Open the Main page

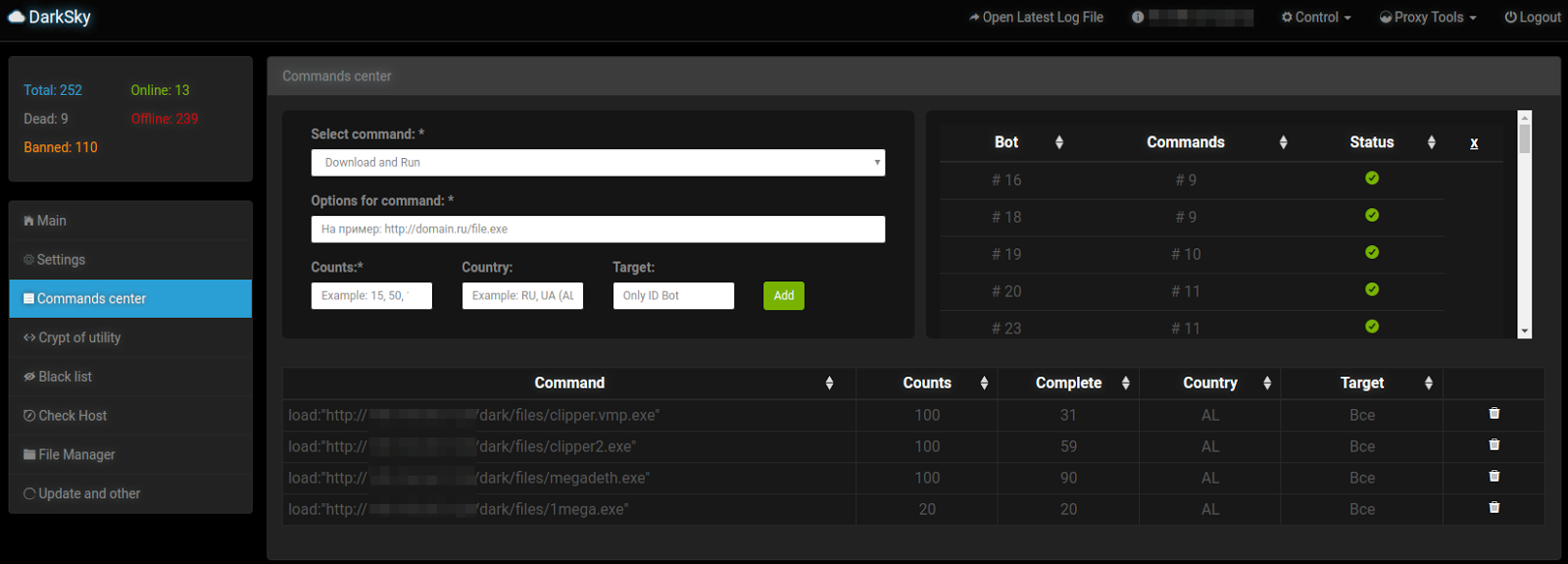tap(130, 221)
